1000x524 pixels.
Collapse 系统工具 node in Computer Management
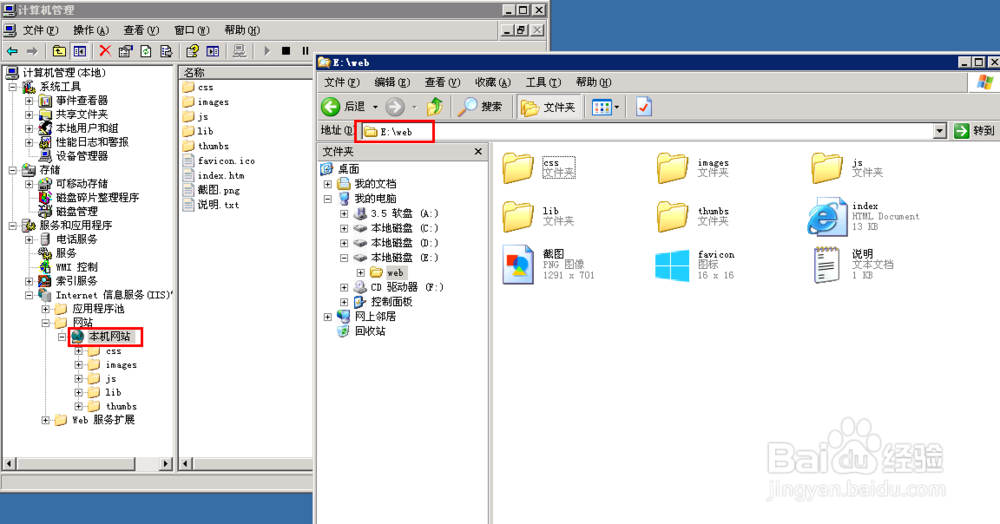(x=13, y=86)
